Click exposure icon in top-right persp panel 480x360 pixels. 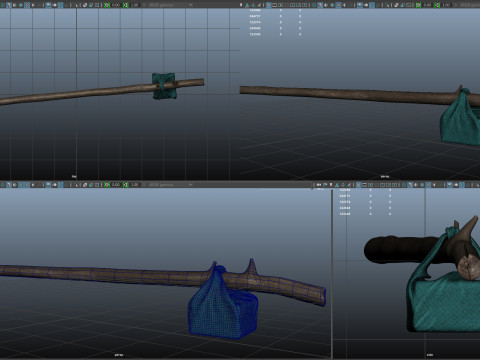[x=418, y=5]
